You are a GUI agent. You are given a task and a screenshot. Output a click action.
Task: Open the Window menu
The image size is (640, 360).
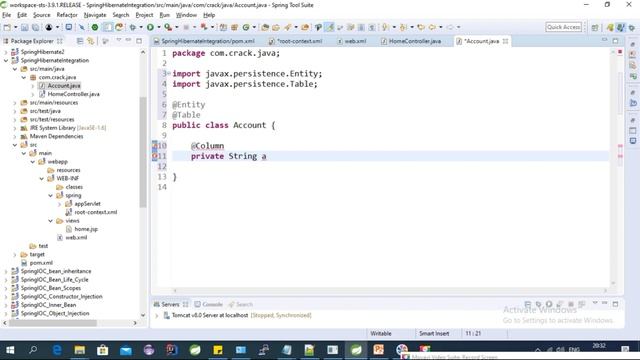tap(186, 15)
